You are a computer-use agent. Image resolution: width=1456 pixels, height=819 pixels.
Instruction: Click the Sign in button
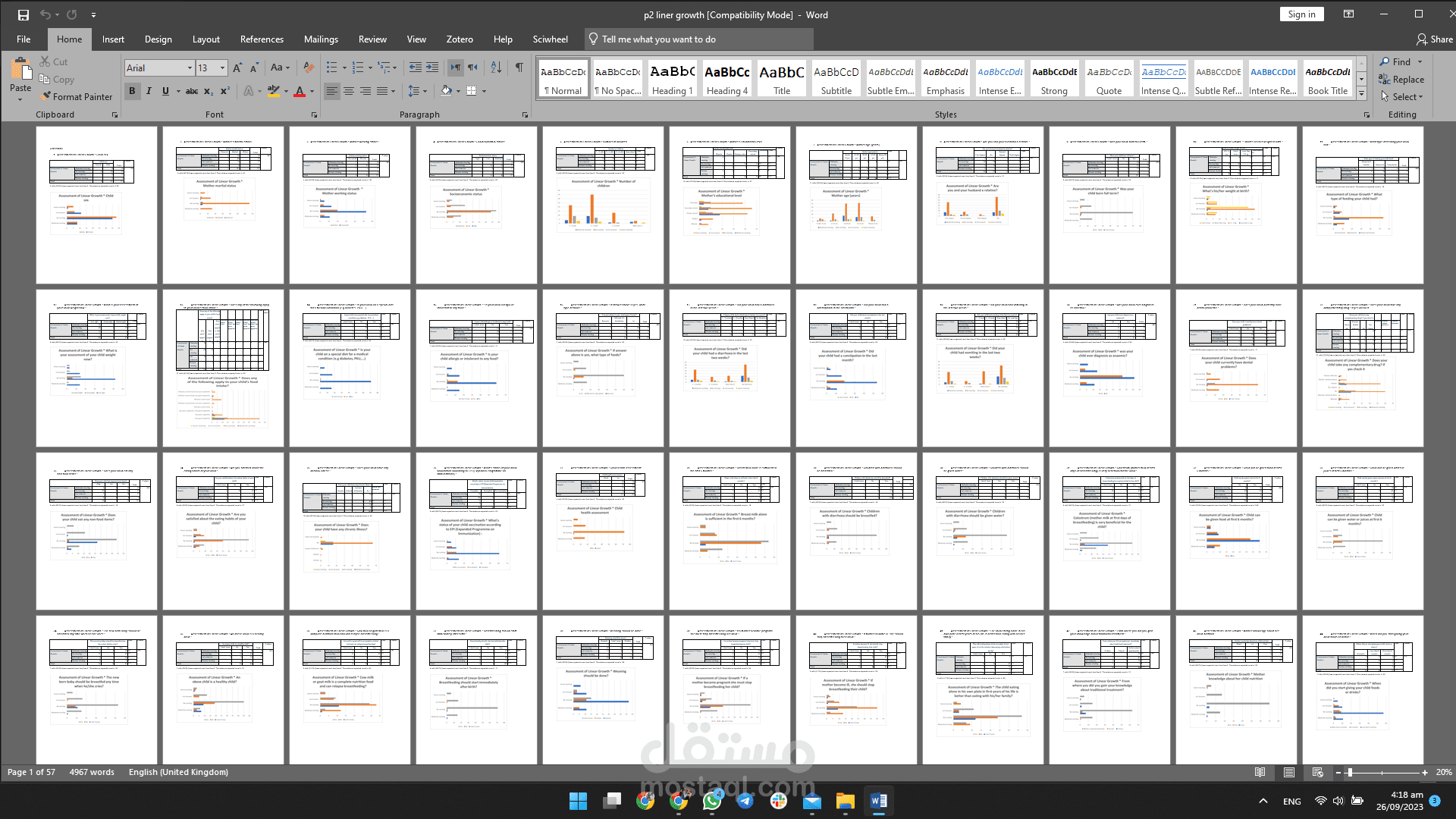(x=1301, y=14)
